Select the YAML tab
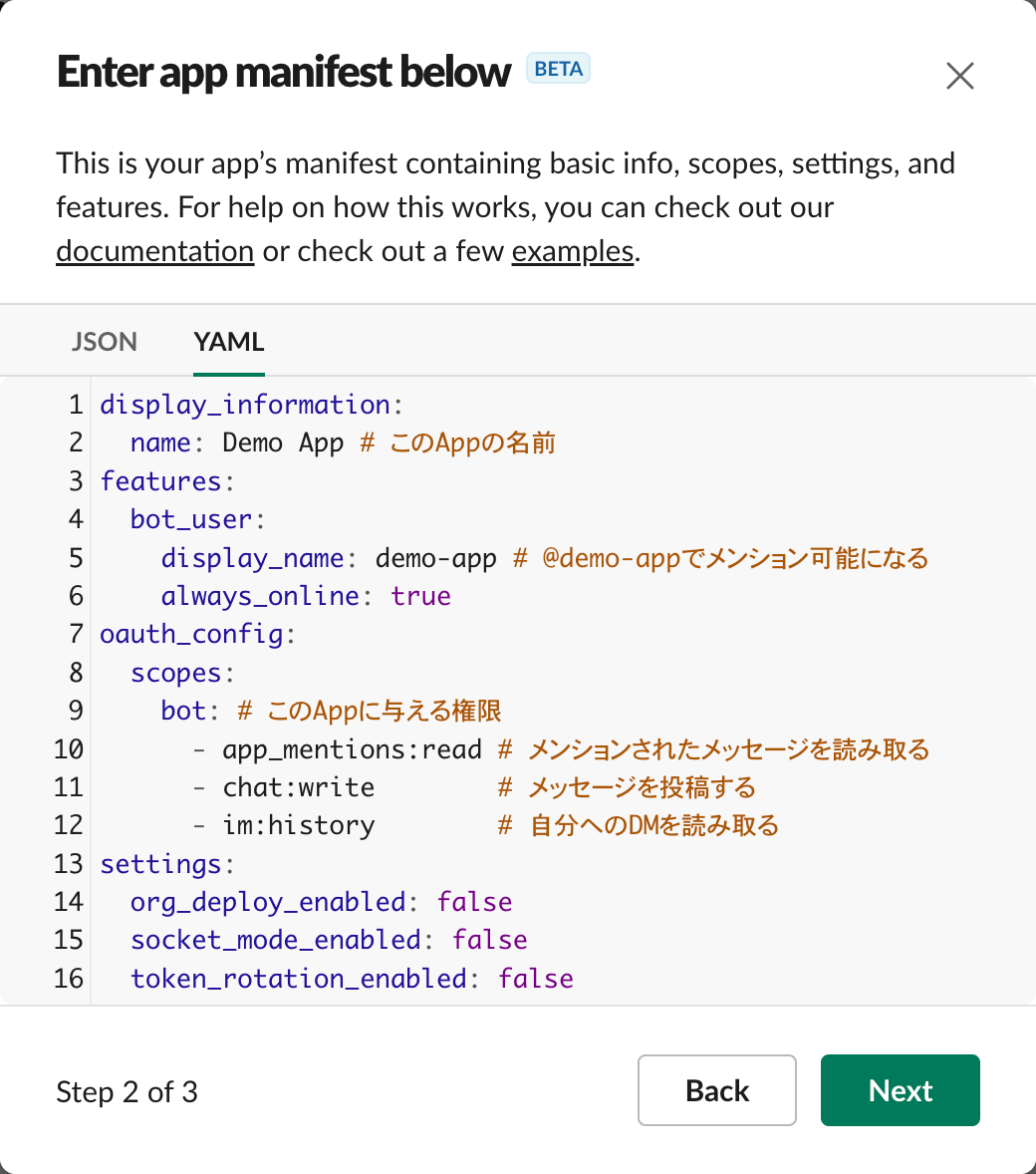 [x=229, y=342]
